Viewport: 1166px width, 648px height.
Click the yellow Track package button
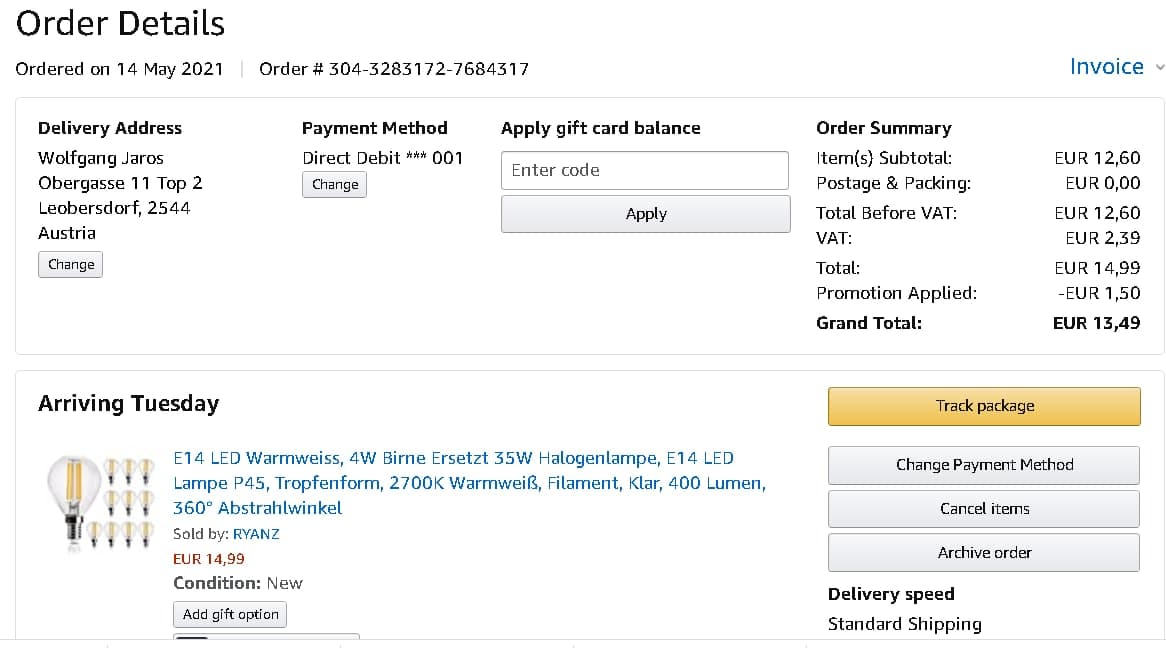984,406
